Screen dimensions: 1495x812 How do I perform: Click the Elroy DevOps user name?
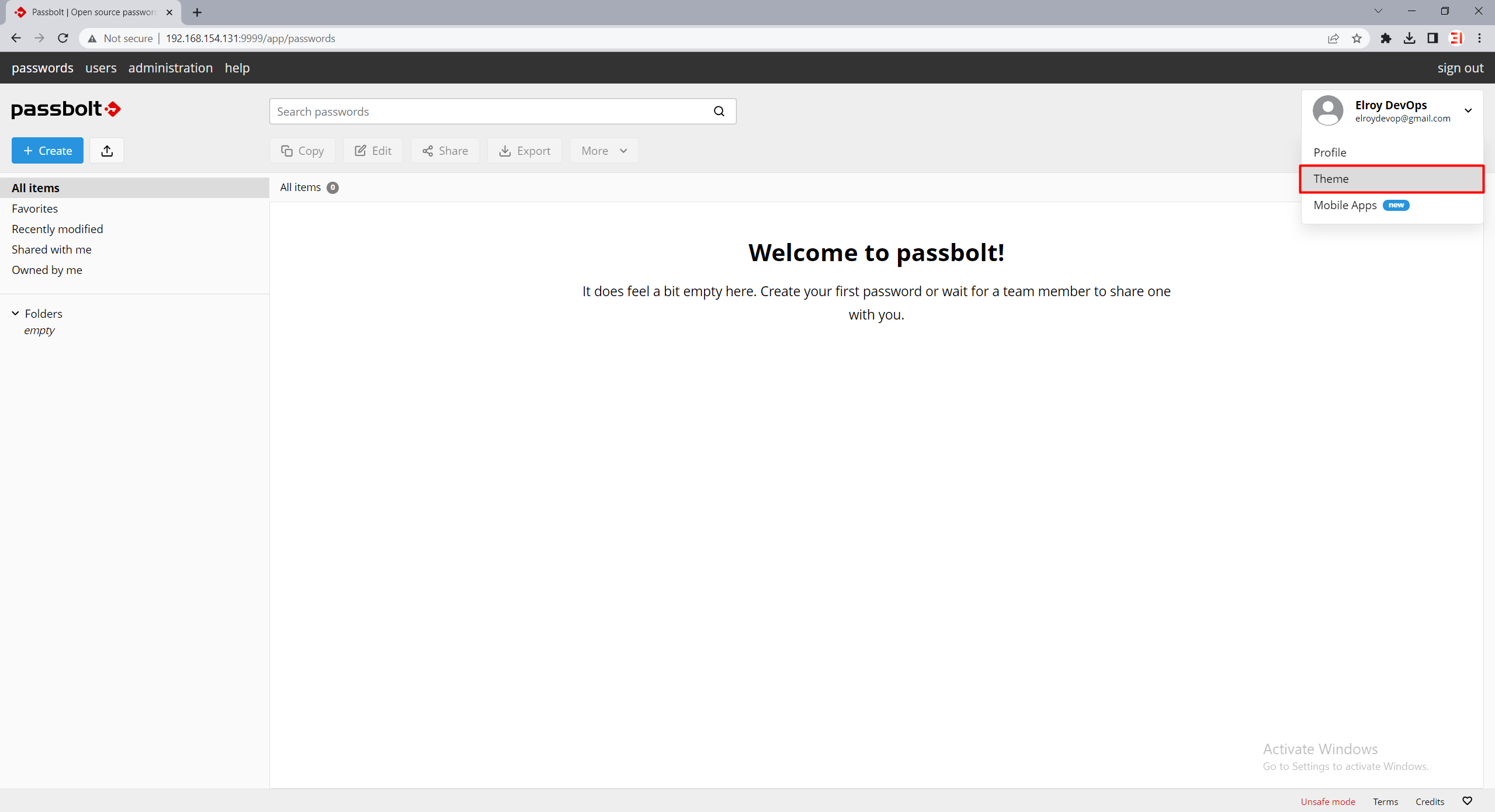click(x=1391, y=105)
